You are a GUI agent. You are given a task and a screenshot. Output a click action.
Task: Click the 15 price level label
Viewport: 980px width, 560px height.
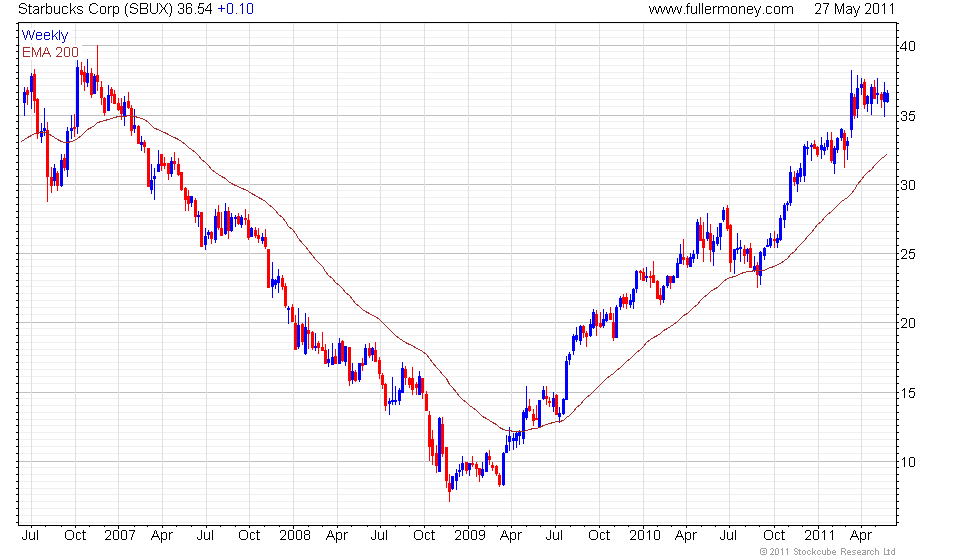tap(906, 392)
